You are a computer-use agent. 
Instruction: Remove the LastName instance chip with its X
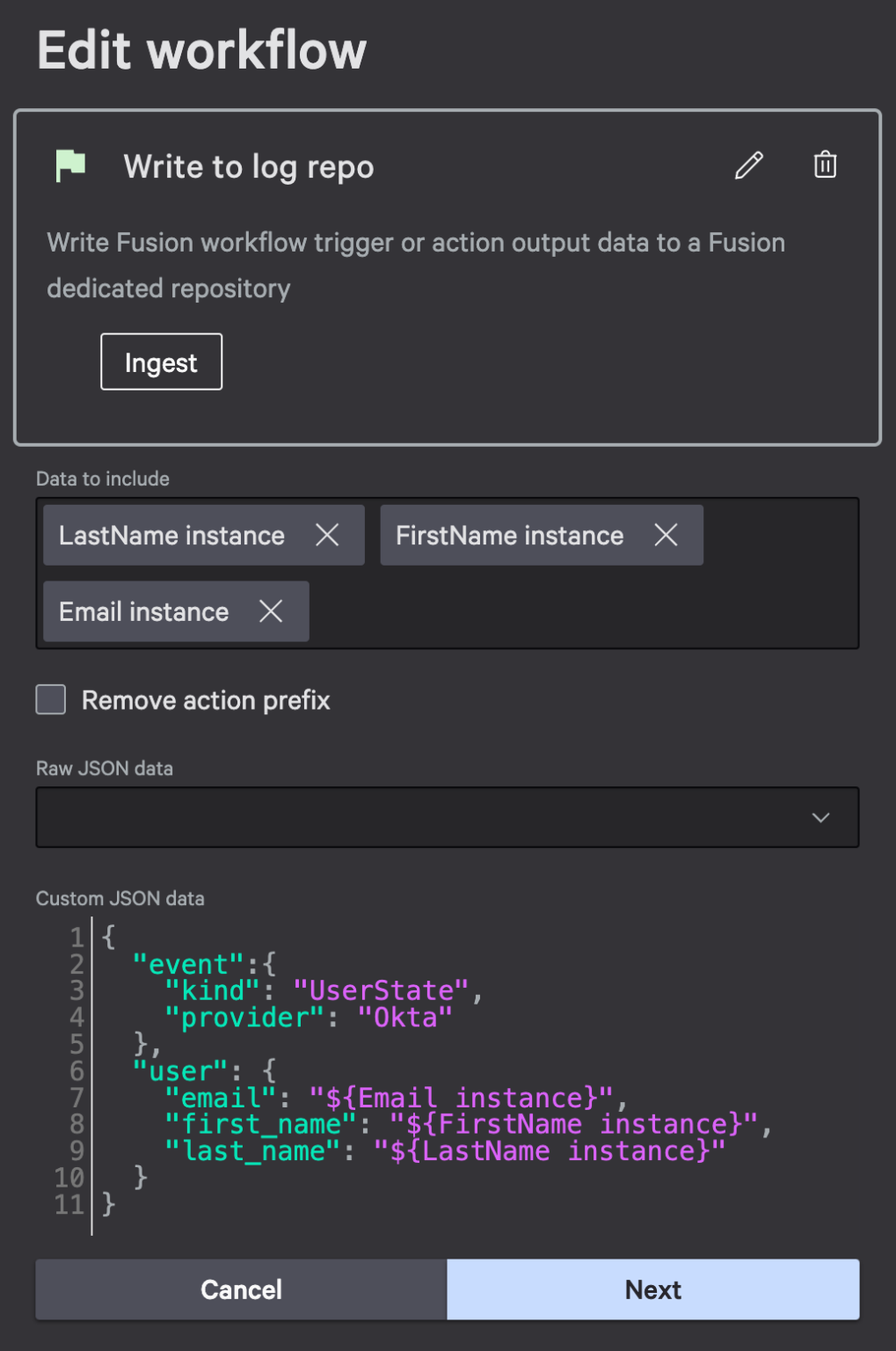[x=329, y=535]
